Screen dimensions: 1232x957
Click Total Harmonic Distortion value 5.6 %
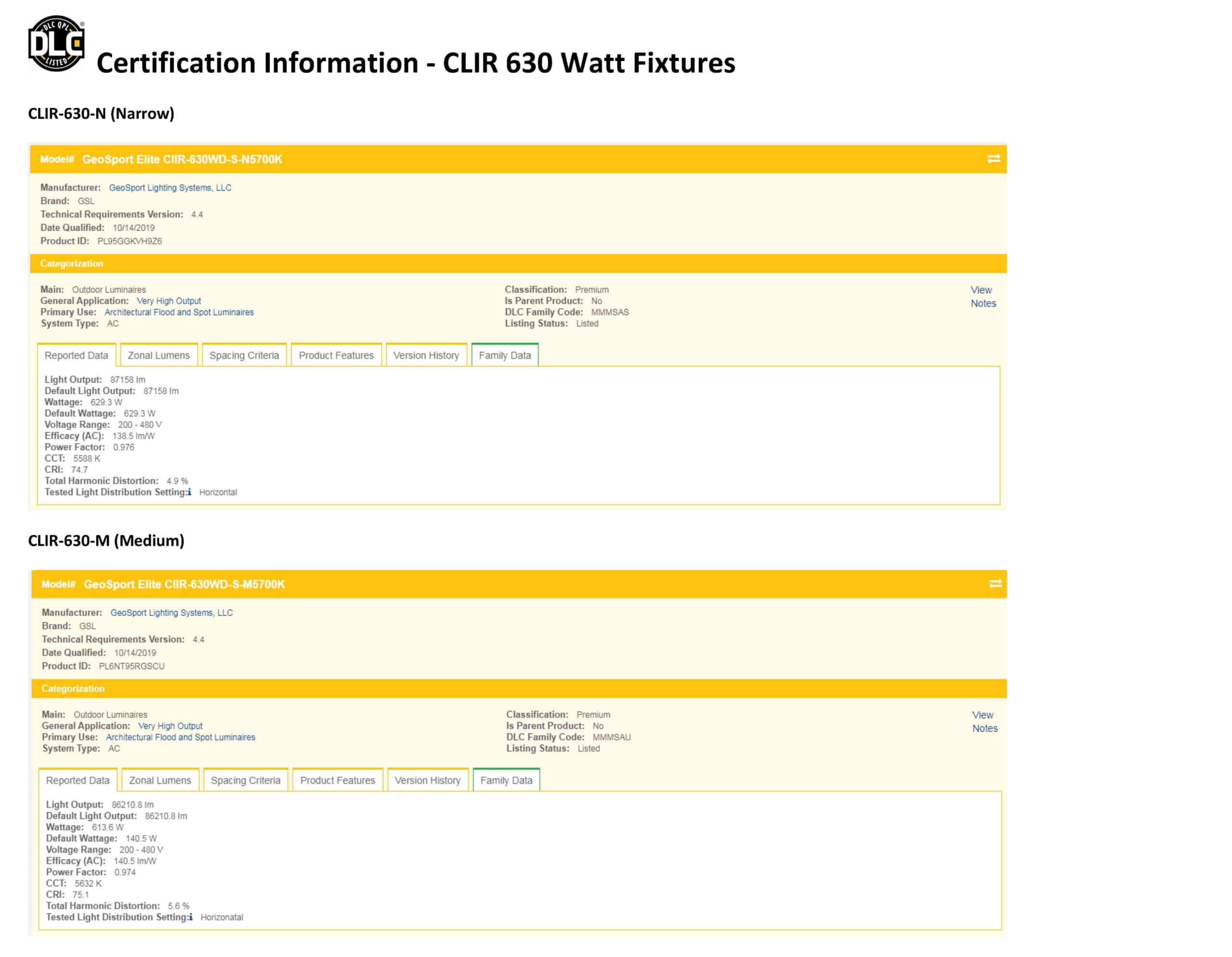(x=179, y=906)
